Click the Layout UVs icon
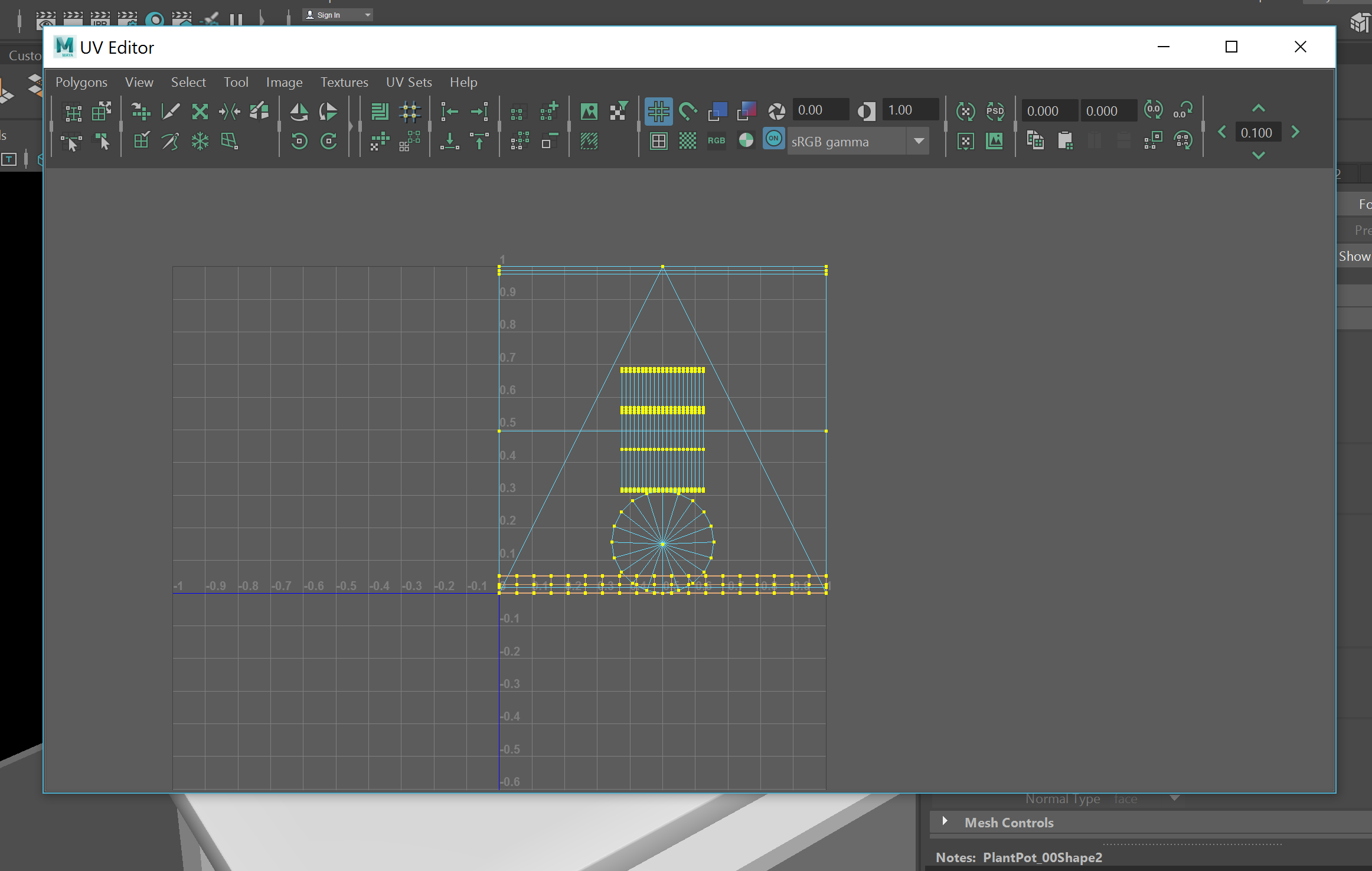Image resolution: width=1372 pixels, height=871 pixels. tap(380, 111)
